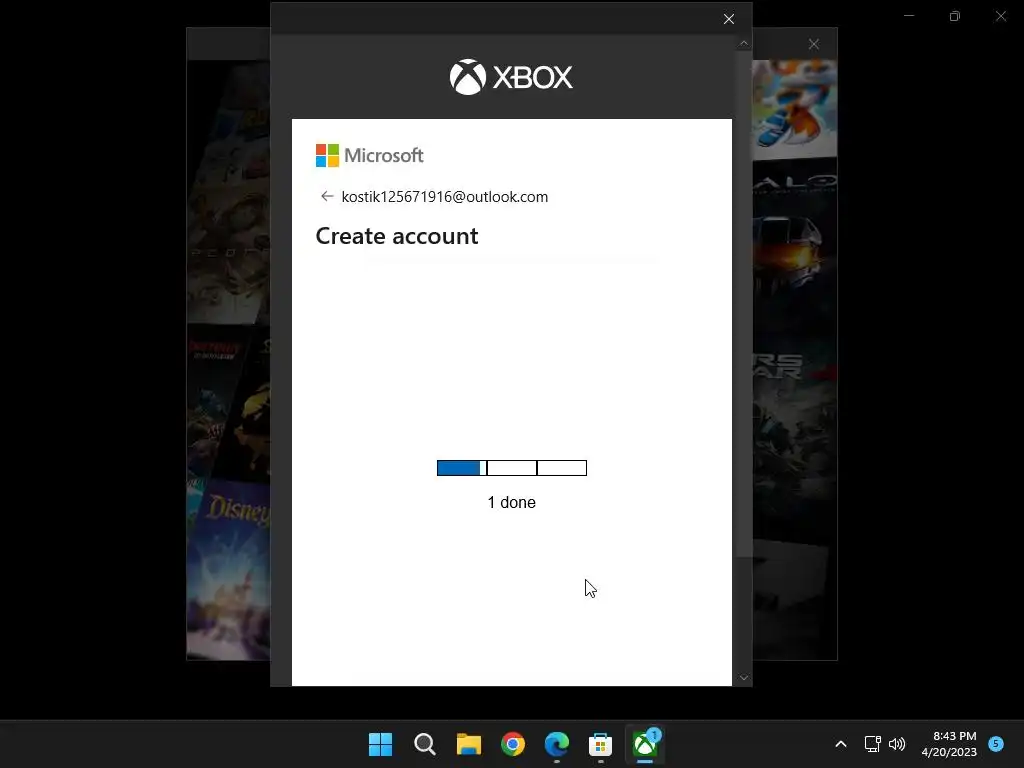Click the kostik125671916@outlook.com email text
Viewport: 1024px width, 768px height.
445,197
